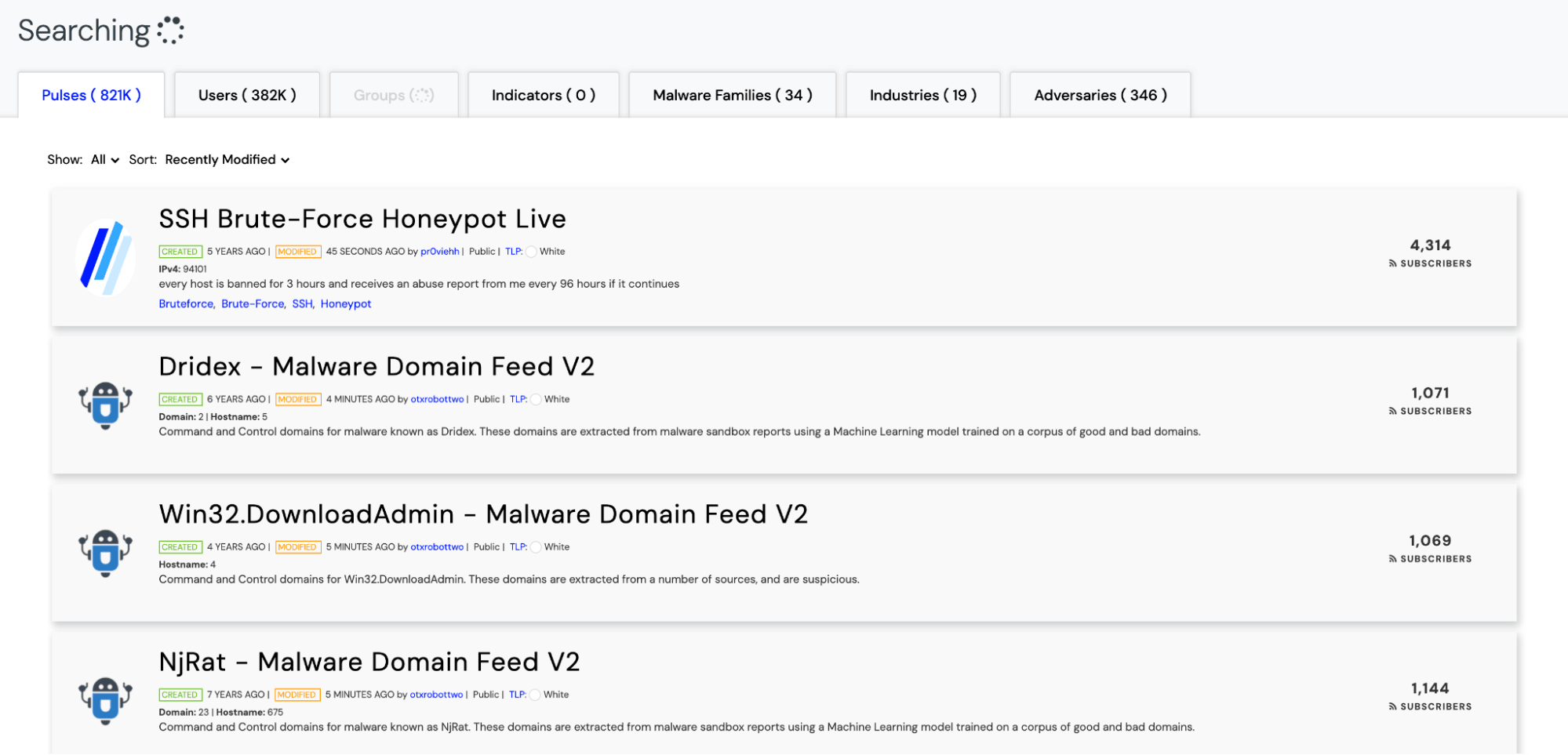1568x755 pixels.
Task: Open the Pulses (821K) tab
Action: [91, 95]
